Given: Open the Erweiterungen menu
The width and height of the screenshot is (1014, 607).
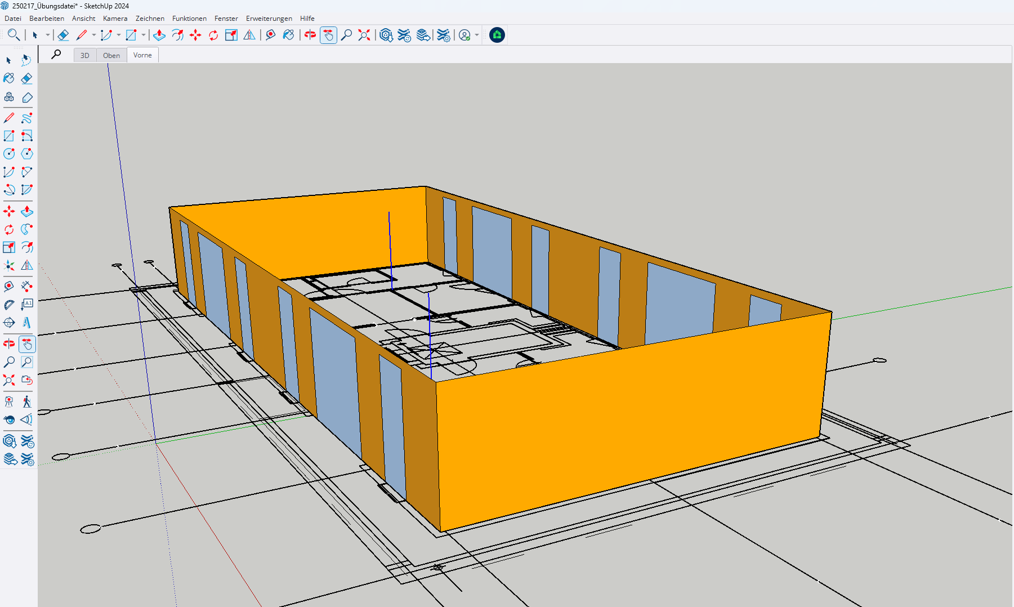Looking at the screenshot, I should pos(269,18).
